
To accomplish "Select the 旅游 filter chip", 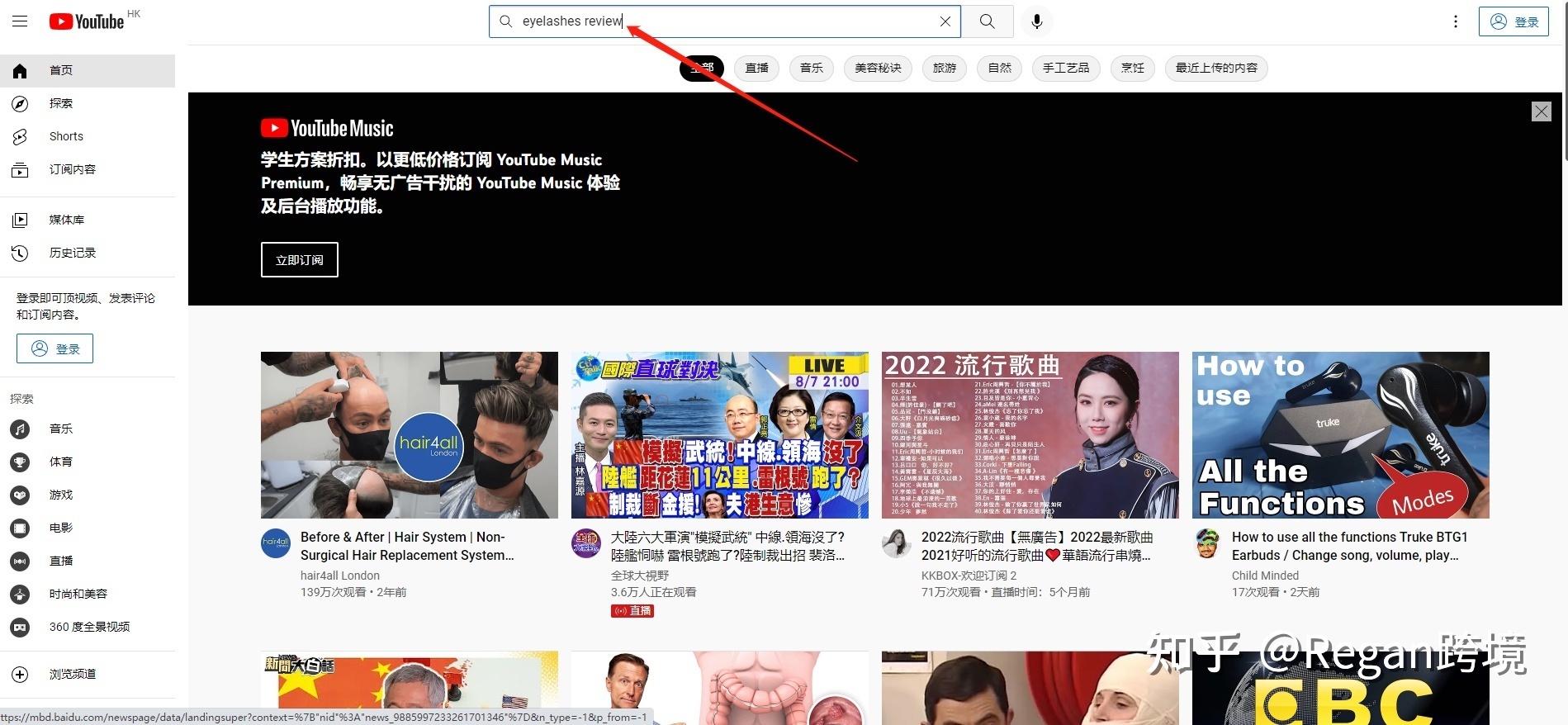I will [945, 68].
